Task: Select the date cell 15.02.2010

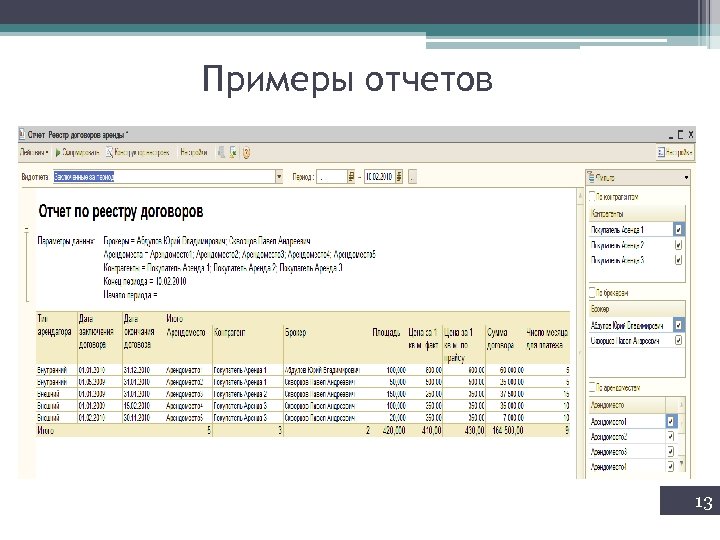Action: click(136, 406)
